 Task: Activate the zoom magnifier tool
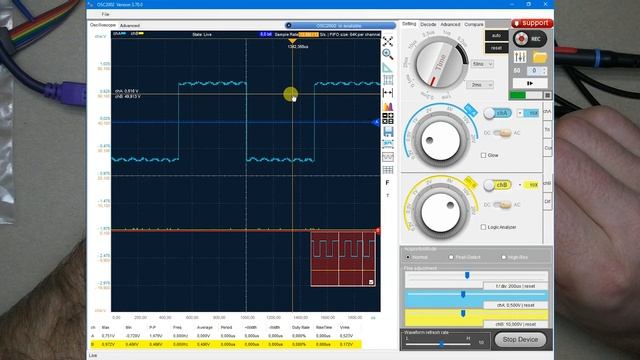[x=388, y=54]
